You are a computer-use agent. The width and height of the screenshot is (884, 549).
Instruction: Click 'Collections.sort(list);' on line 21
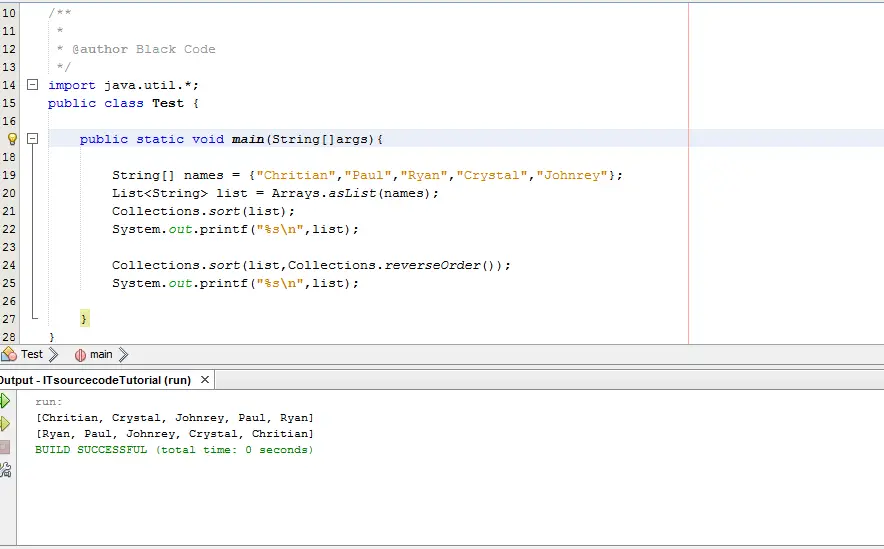tap(204, 211)
